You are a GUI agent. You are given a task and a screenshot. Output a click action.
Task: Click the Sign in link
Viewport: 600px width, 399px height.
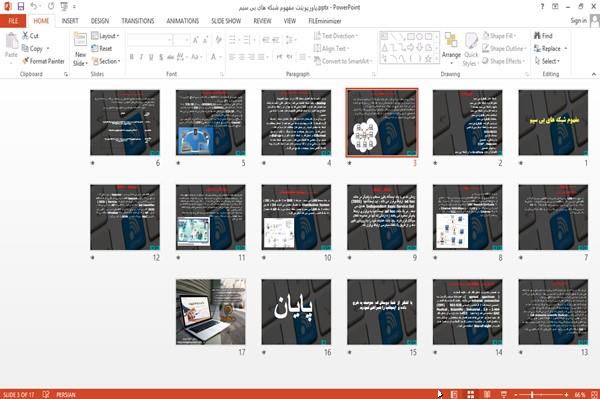point(578,21)
